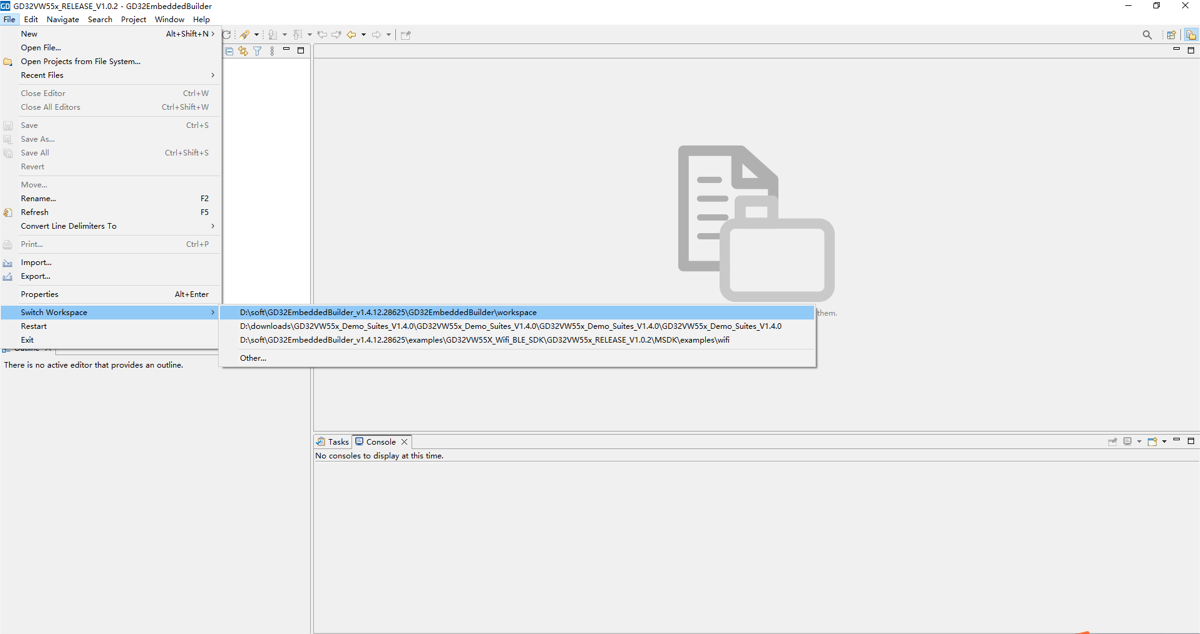Click the filter funnel icon in explorer
Image resolution: width=1200 pixels, height=634 pixels.
(257, 51)
